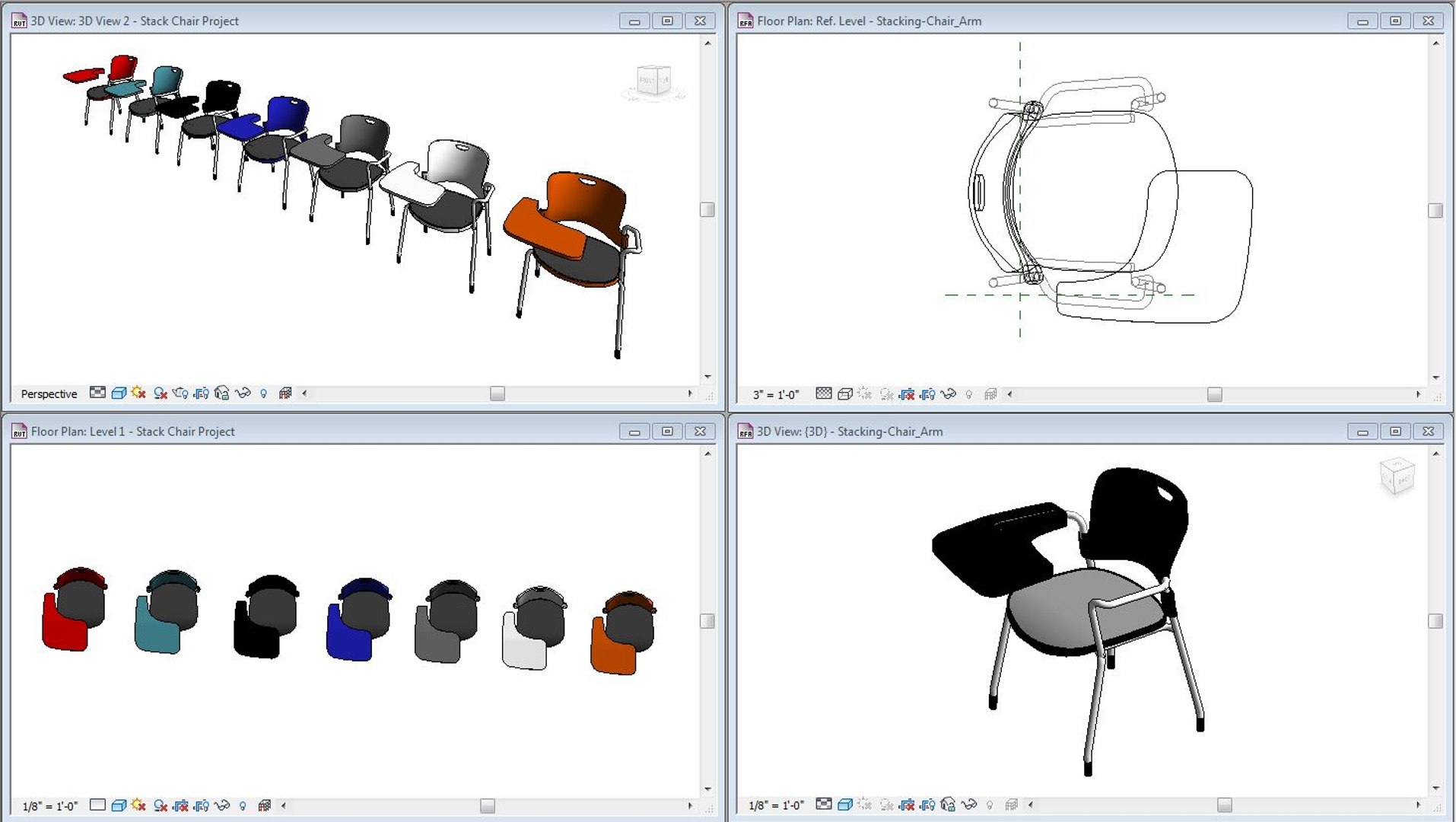Click vertical scrollbar thumb in Ref. Level plan
Image resolution: width=1456 pixels, height=822 pixels.
tap(1435, 210)
